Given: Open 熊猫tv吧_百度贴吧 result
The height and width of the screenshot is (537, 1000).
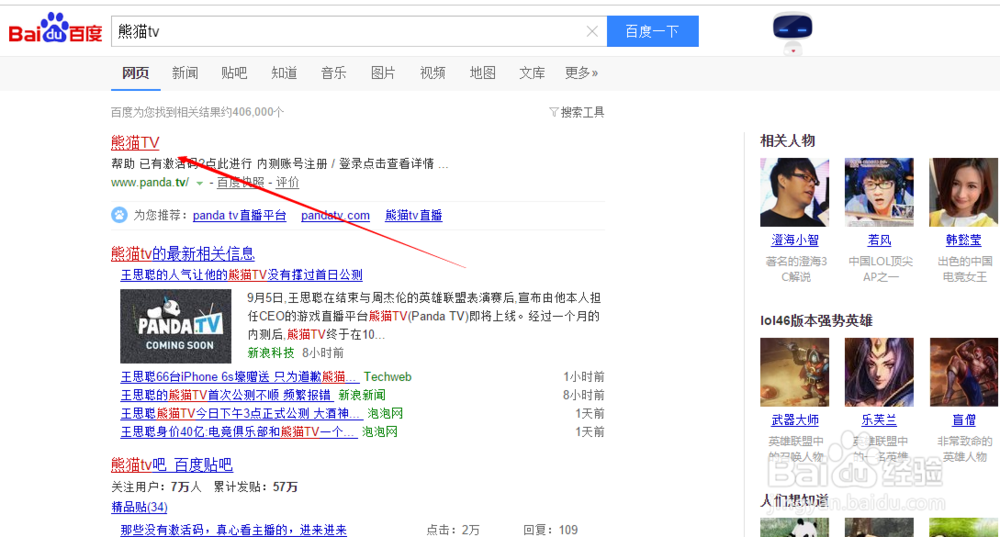Looking at the screenshot, I should tap(172, 465).
